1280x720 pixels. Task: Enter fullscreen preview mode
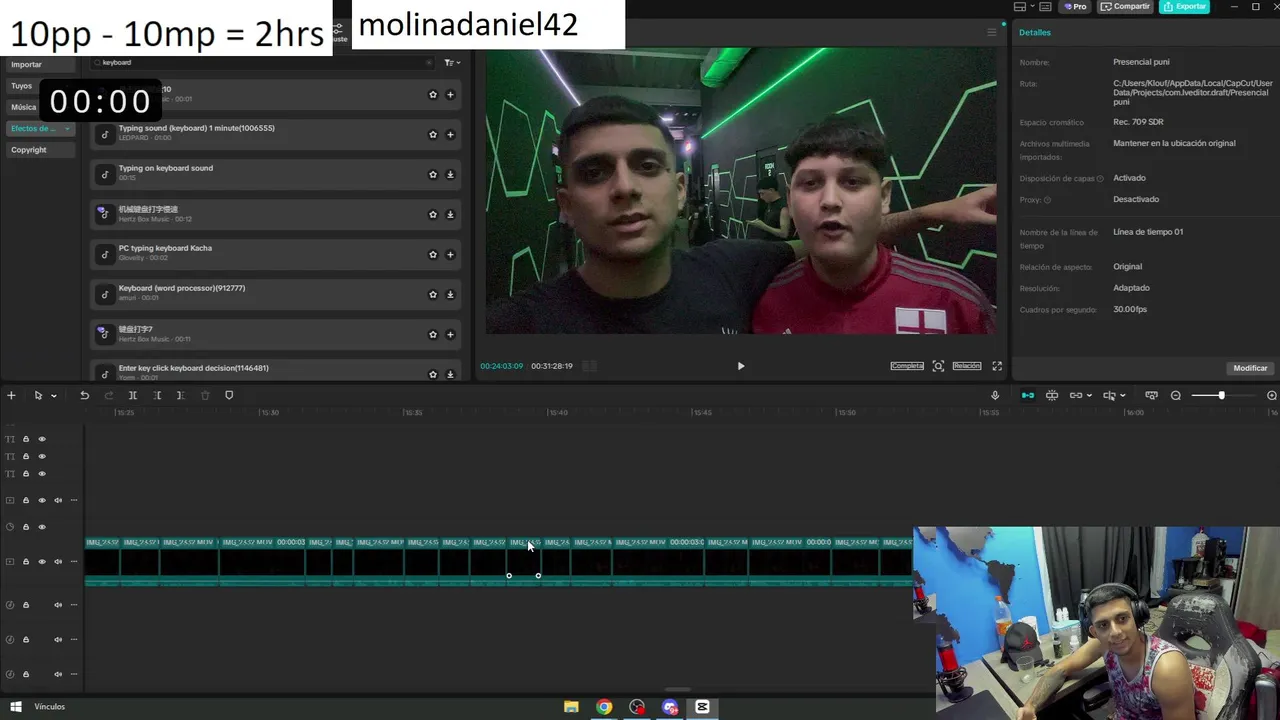[x=997, y=366]
